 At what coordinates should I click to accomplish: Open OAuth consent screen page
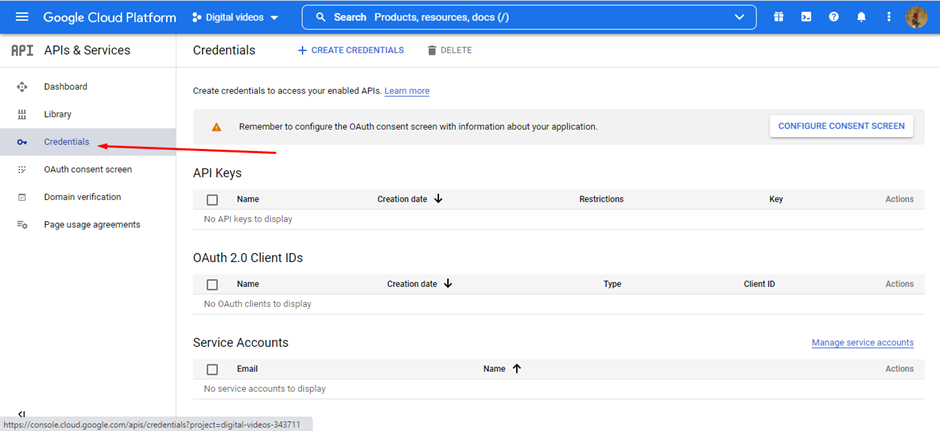point(88,170)
